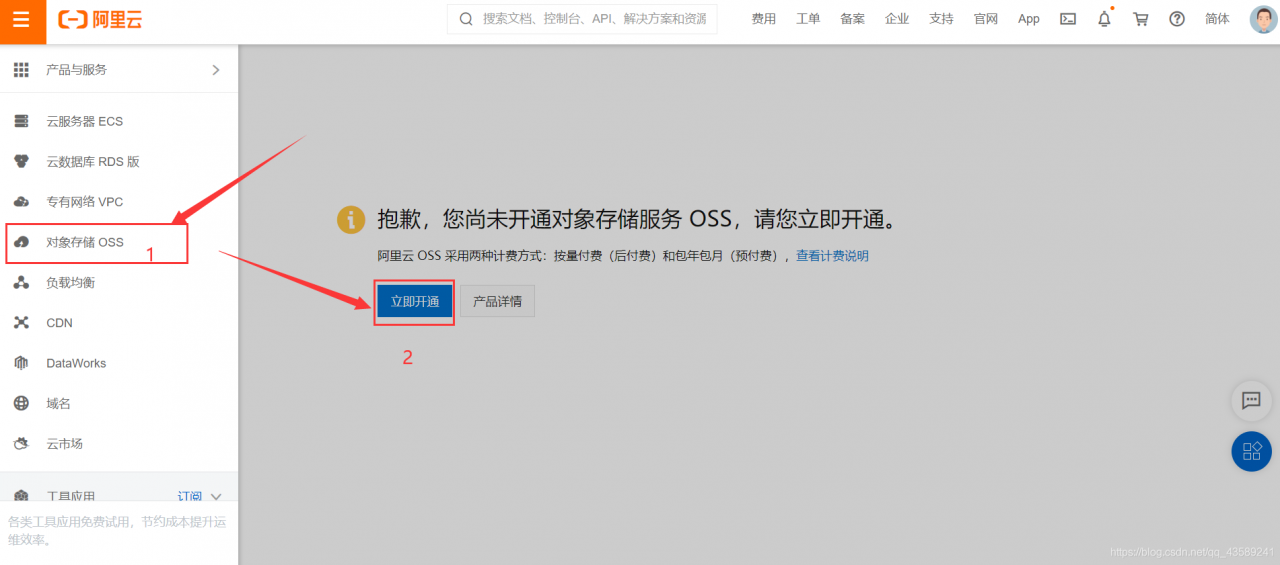Click the 工具应用 cube icon

[21, 496]
